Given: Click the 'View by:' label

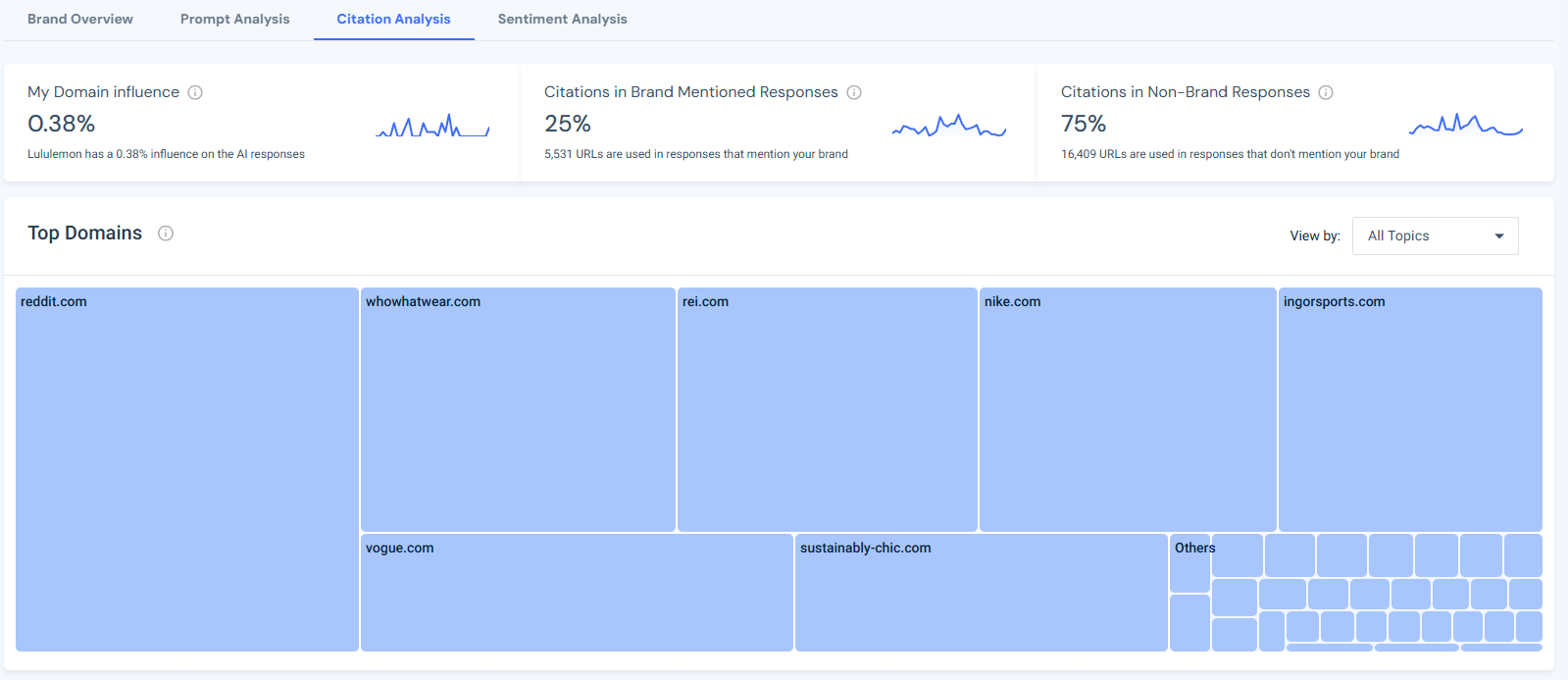Looking at the screenshot, I should (x=1315, y=235).
